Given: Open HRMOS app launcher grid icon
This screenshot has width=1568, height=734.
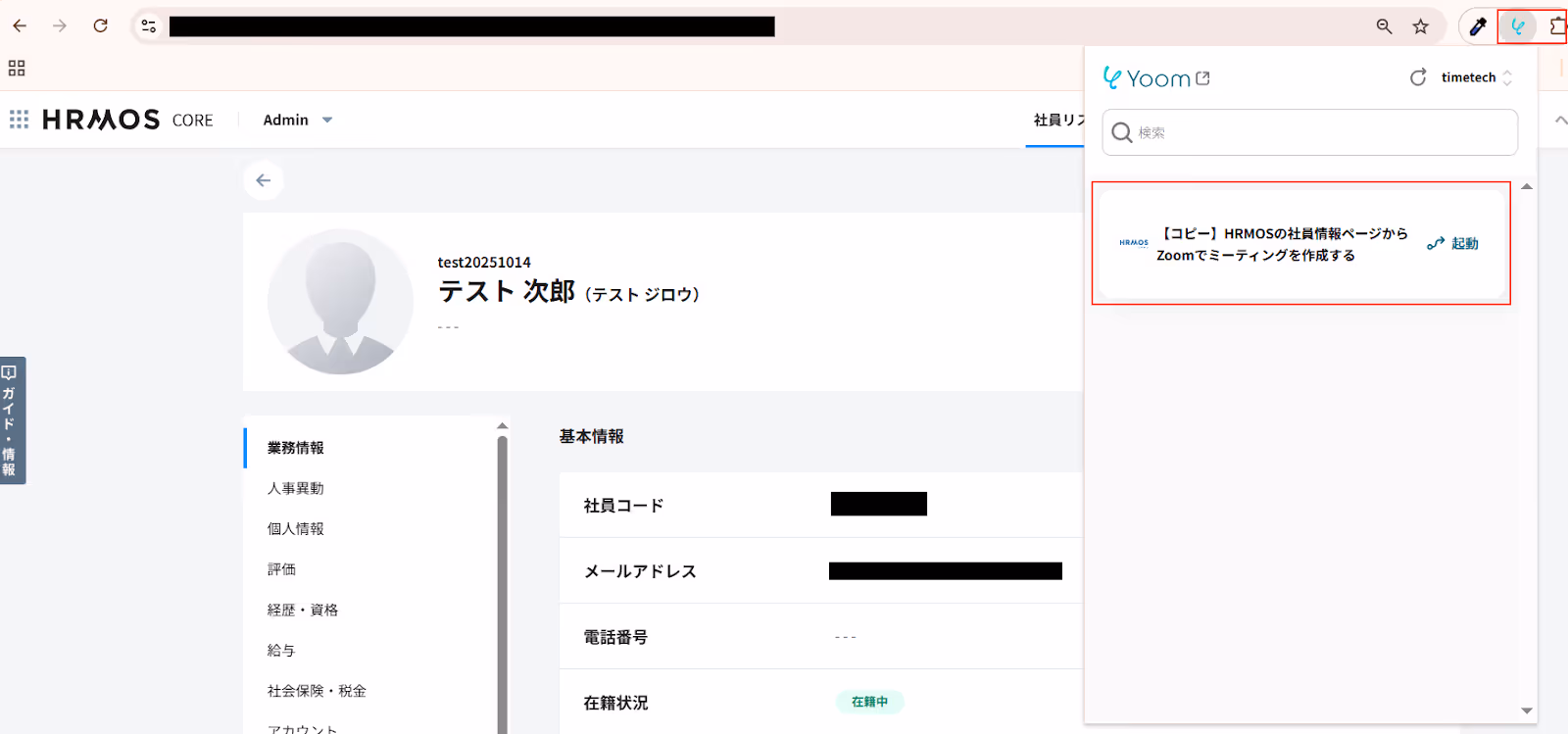Looking at the screenshot, I should [19, 120].
